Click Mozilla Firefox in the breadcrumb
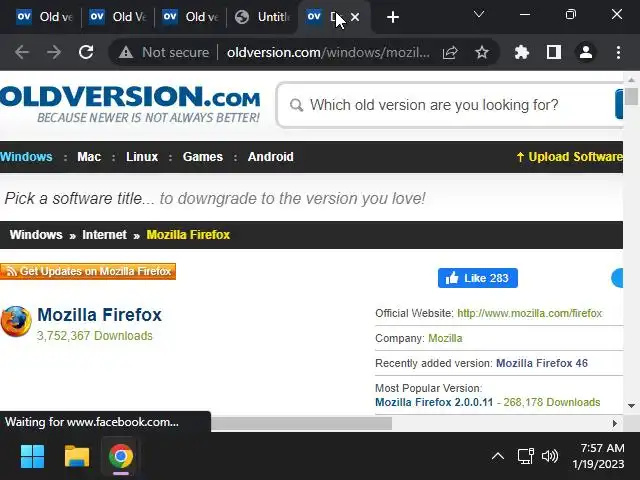Image resolution: width=640 pixels, height=480 pixels. click(188, 235)
